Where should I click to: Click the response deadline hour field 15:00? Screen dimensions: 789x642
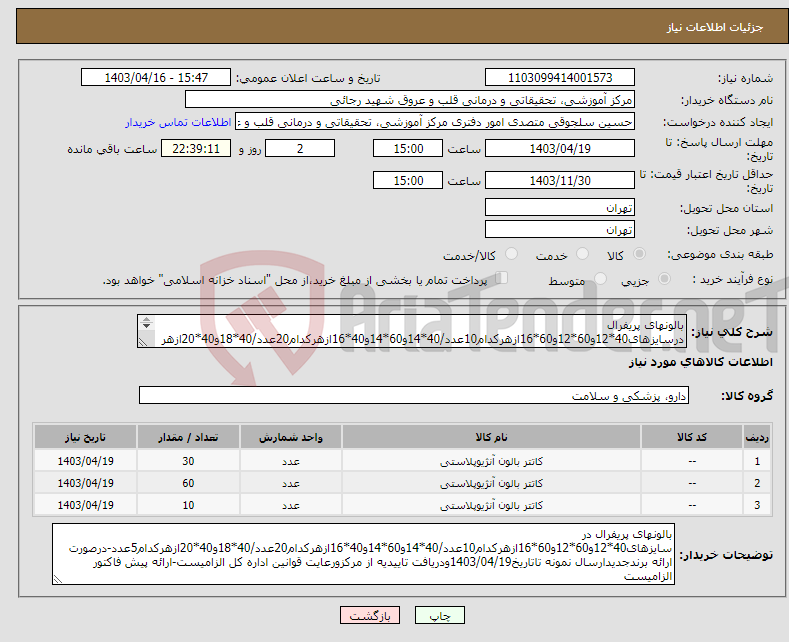[408, 148]
